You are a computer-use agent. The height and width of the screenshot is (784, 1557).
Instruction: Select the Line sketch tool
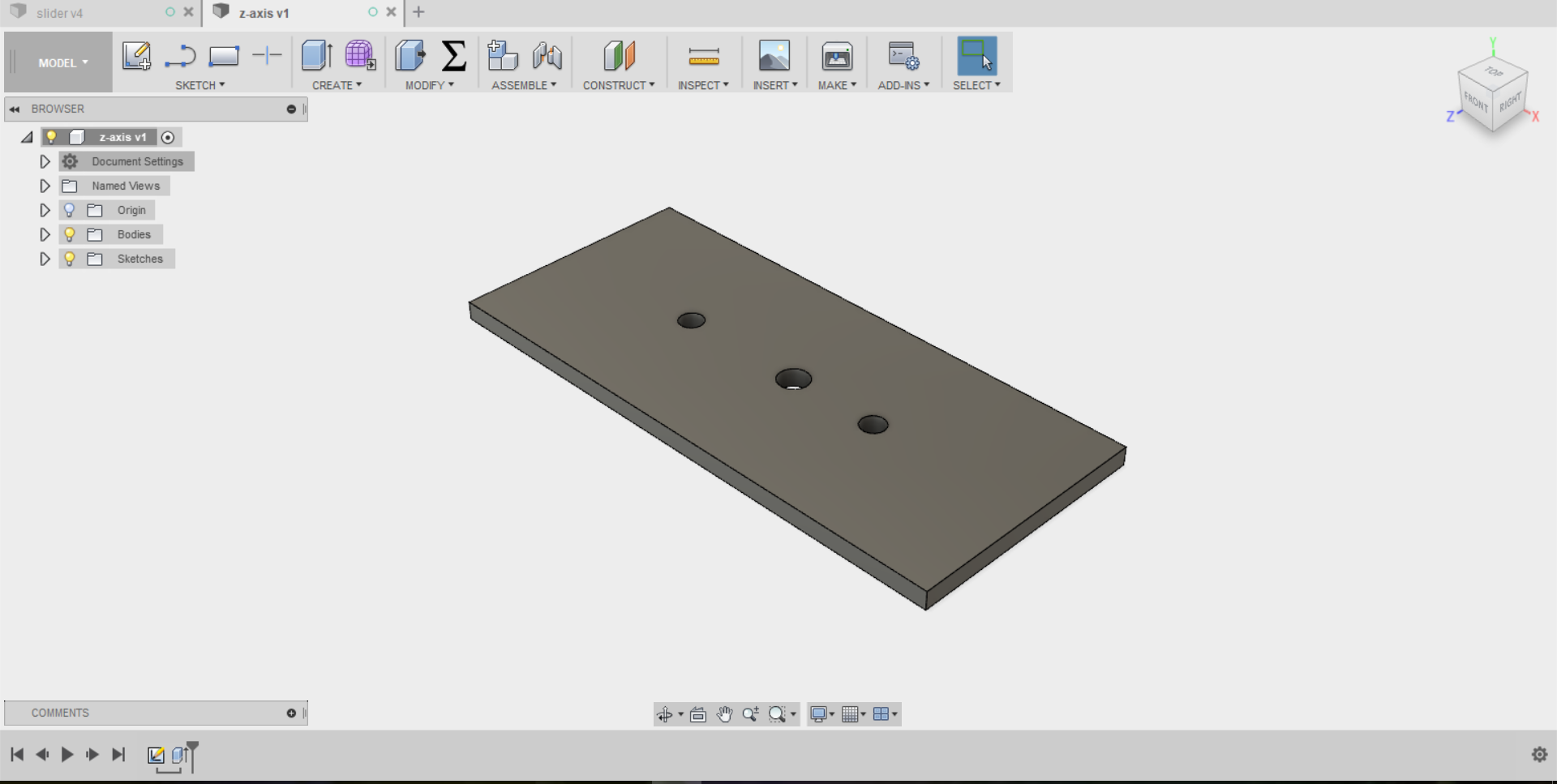pos(180,56)
